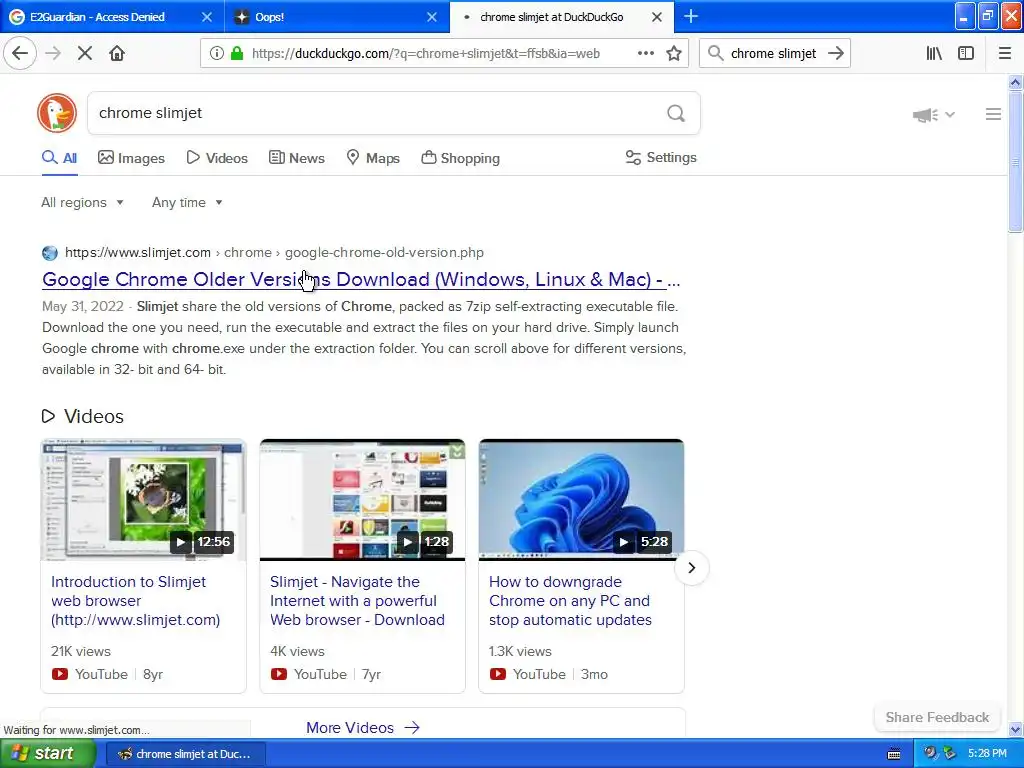Close the chrome slimjet DuckDuckGo tab

tap(657, 17)
